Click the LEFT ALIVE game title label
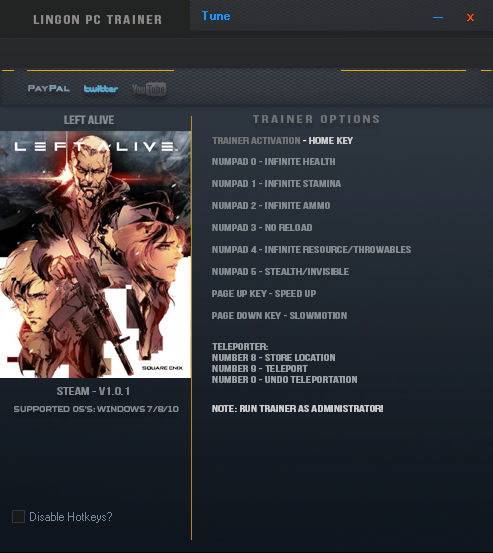 coord(89,120)
